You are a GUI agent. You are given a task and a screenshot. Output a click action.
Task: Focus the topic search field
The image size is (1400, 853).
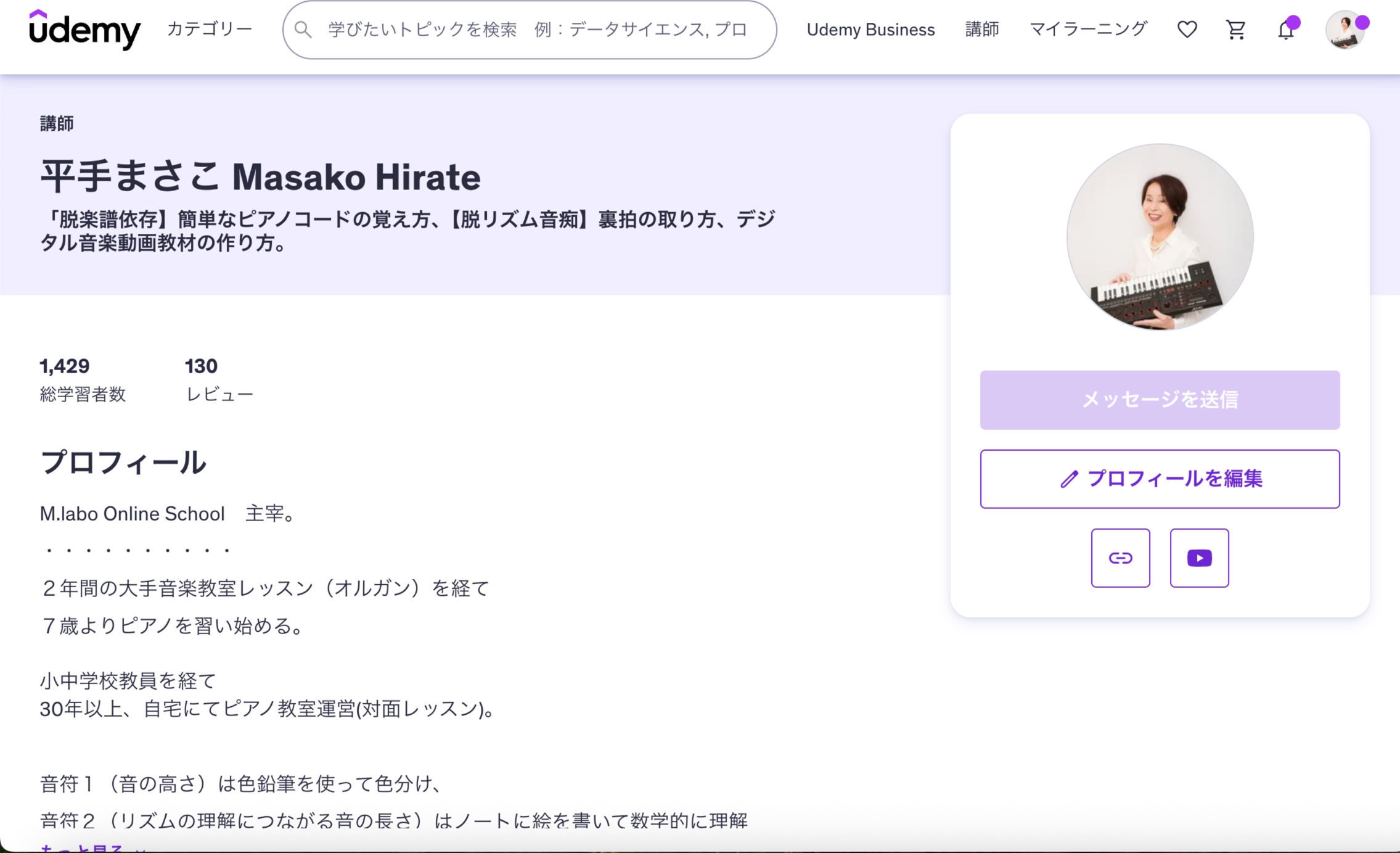coord(530,30)
